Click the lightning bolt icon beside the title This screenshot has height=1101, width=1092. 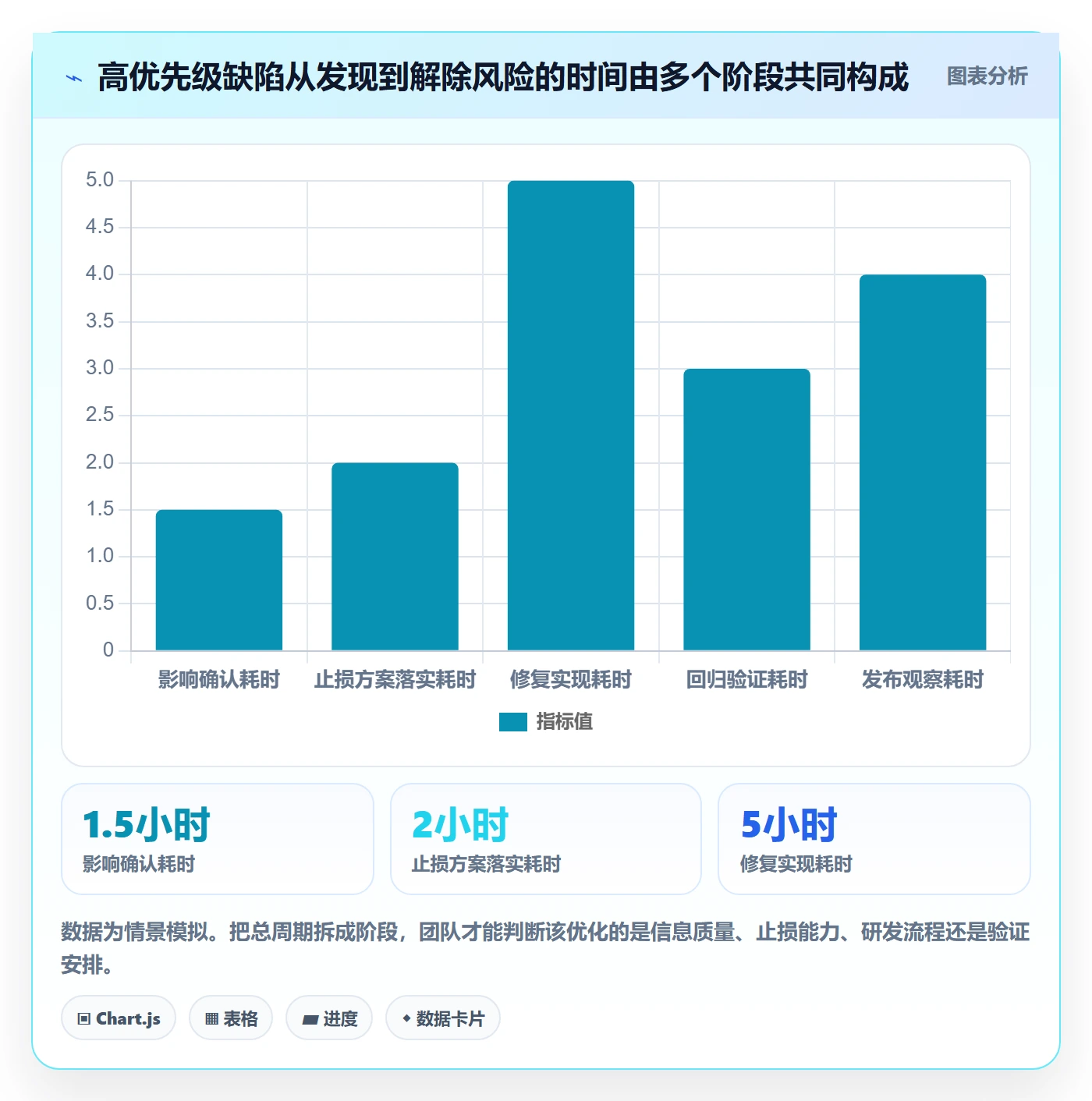click(74, 78)
